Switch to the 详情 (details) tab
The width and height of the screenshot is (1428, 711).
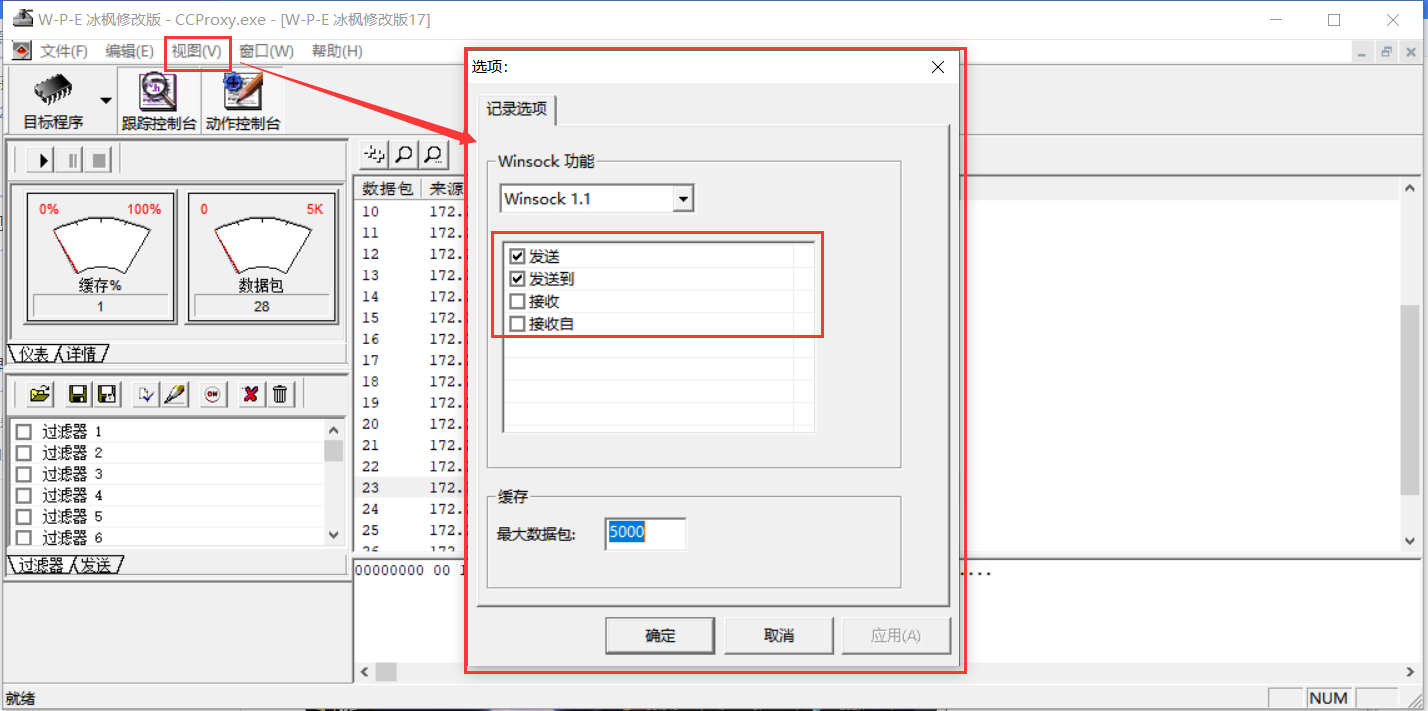pyautogui.click(x=80, y=353)
